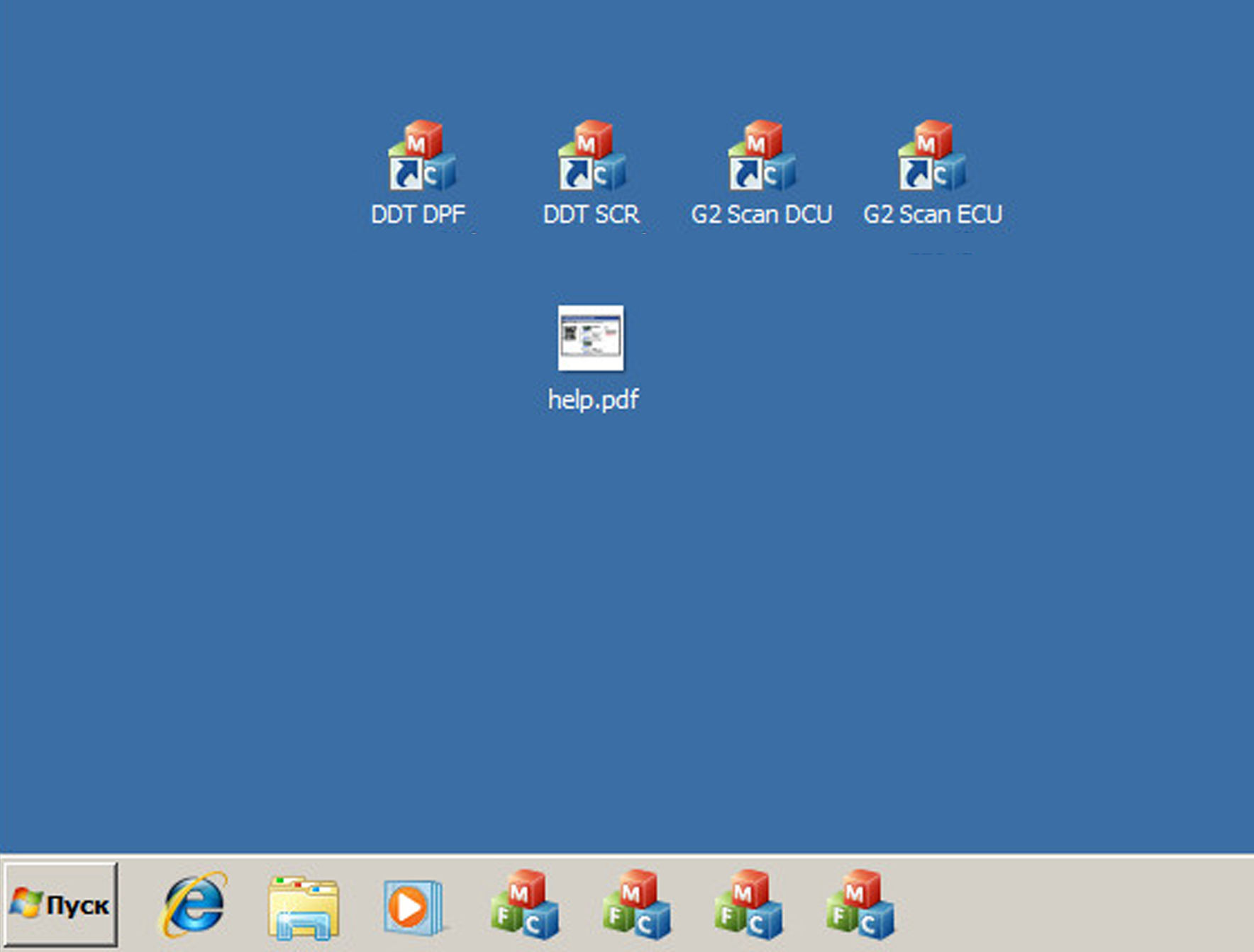
Task: Select the help.pdf file thumbnail
Action: click(x=591, y=338)
